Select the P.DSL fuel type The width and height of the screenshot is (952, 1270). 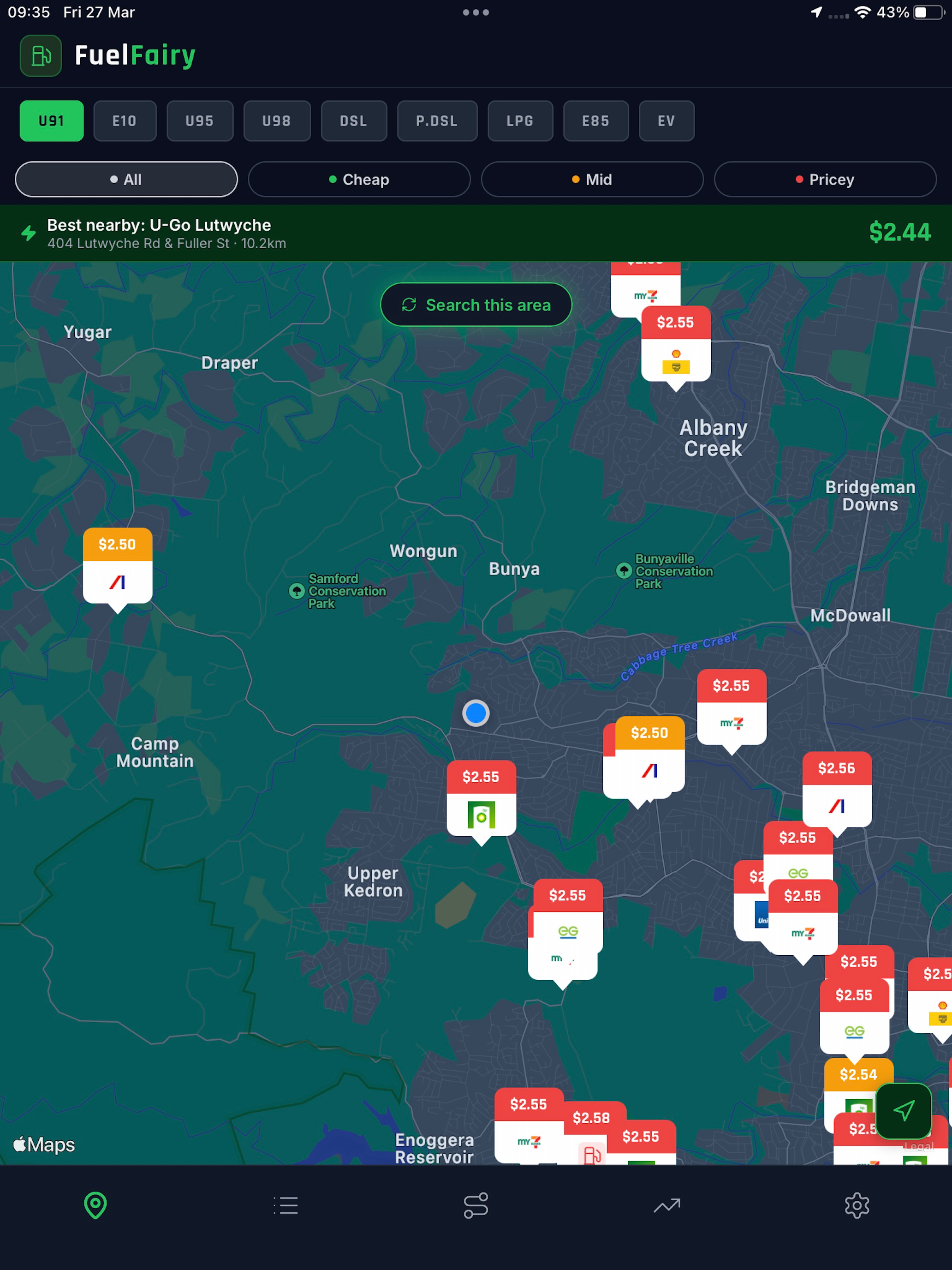coord(437,121)
